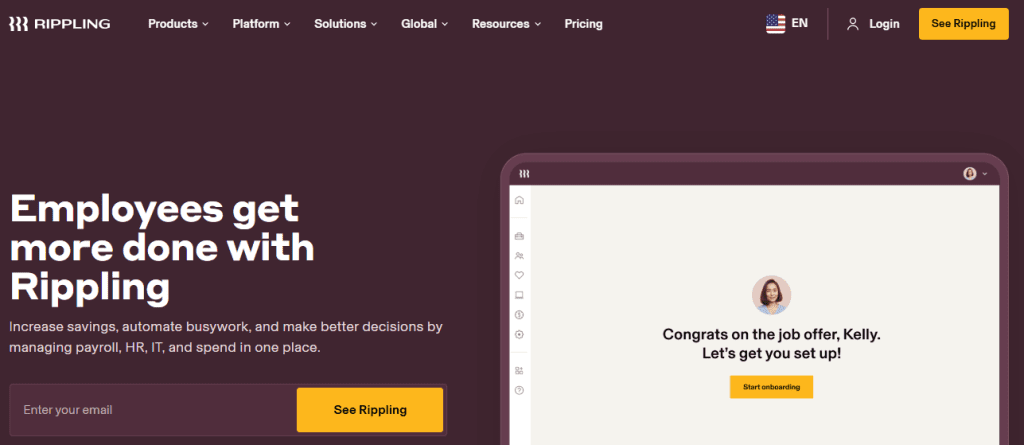This screenshot has height=445, width=1024.
Task: Expand the Global menu
Action: point(425,24)
